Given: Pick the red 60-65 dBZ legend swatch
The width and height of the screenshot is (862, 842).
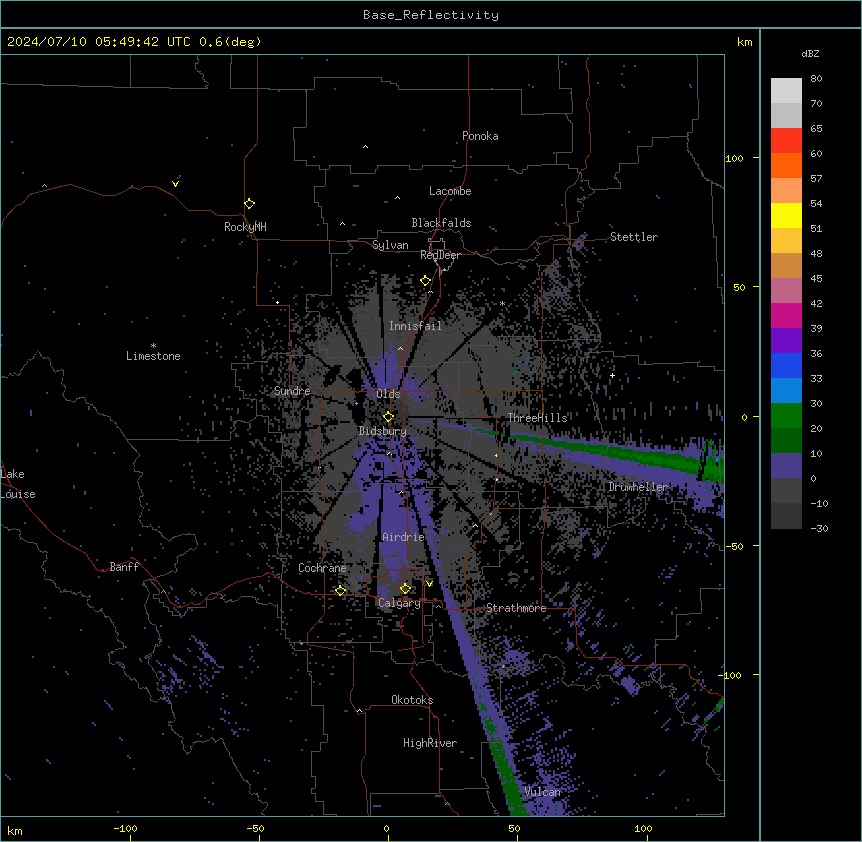Looking at the screenshot, I should (786, 141).
